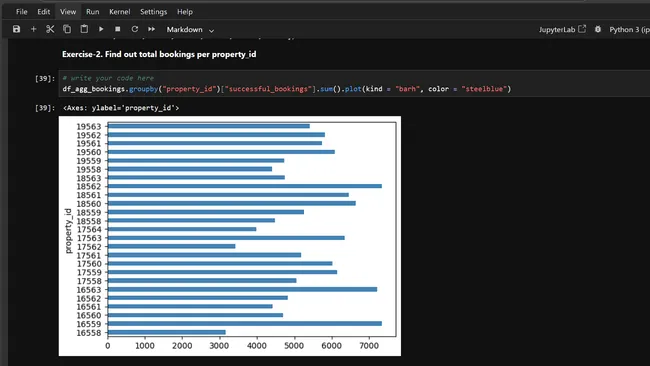650x366 pixels.
Task: Paste cell from clipboard
Action: point(84,29)
